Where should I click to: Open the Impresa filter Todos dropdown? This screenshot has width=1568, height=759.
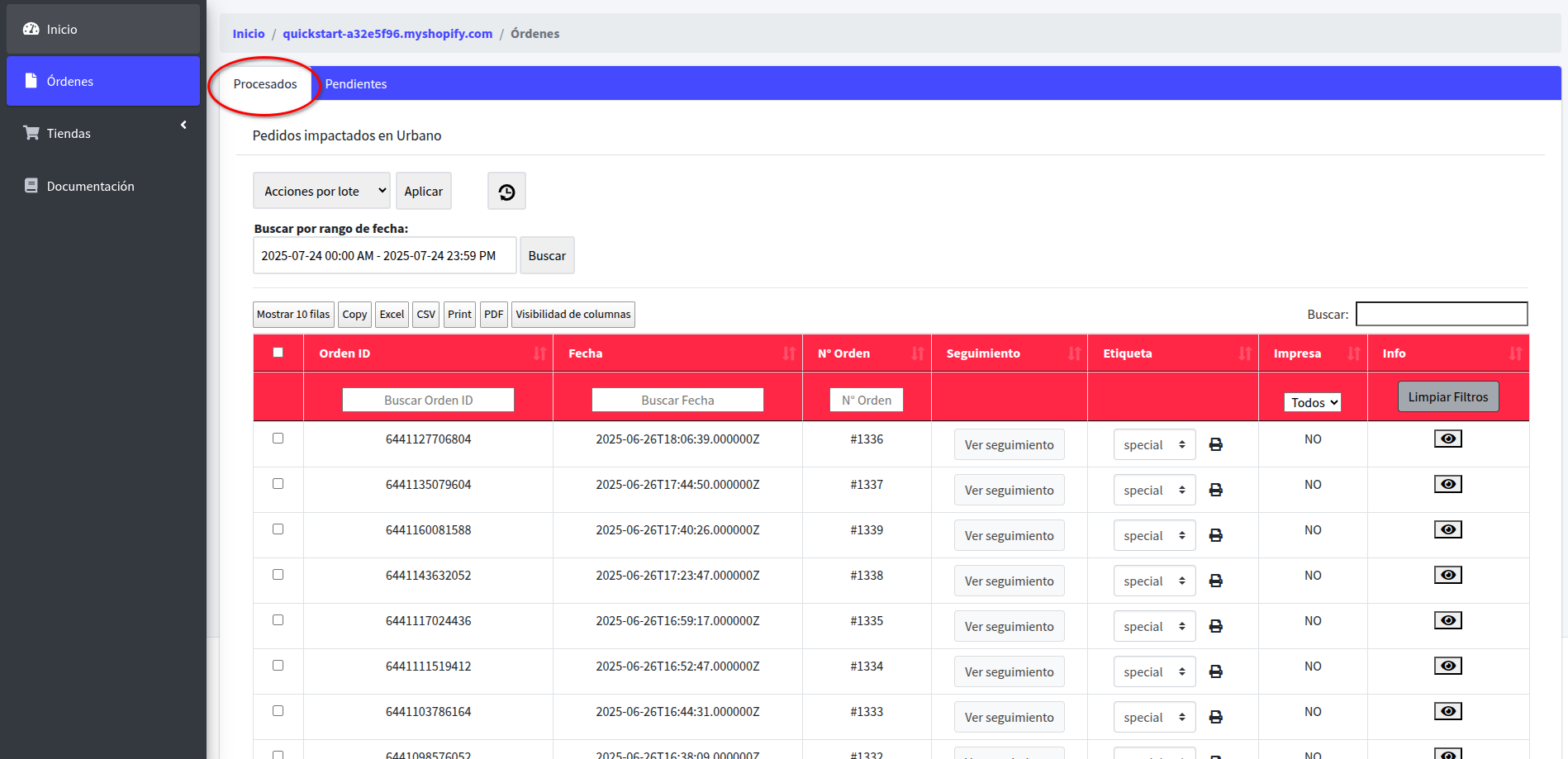click(1312, 403)
